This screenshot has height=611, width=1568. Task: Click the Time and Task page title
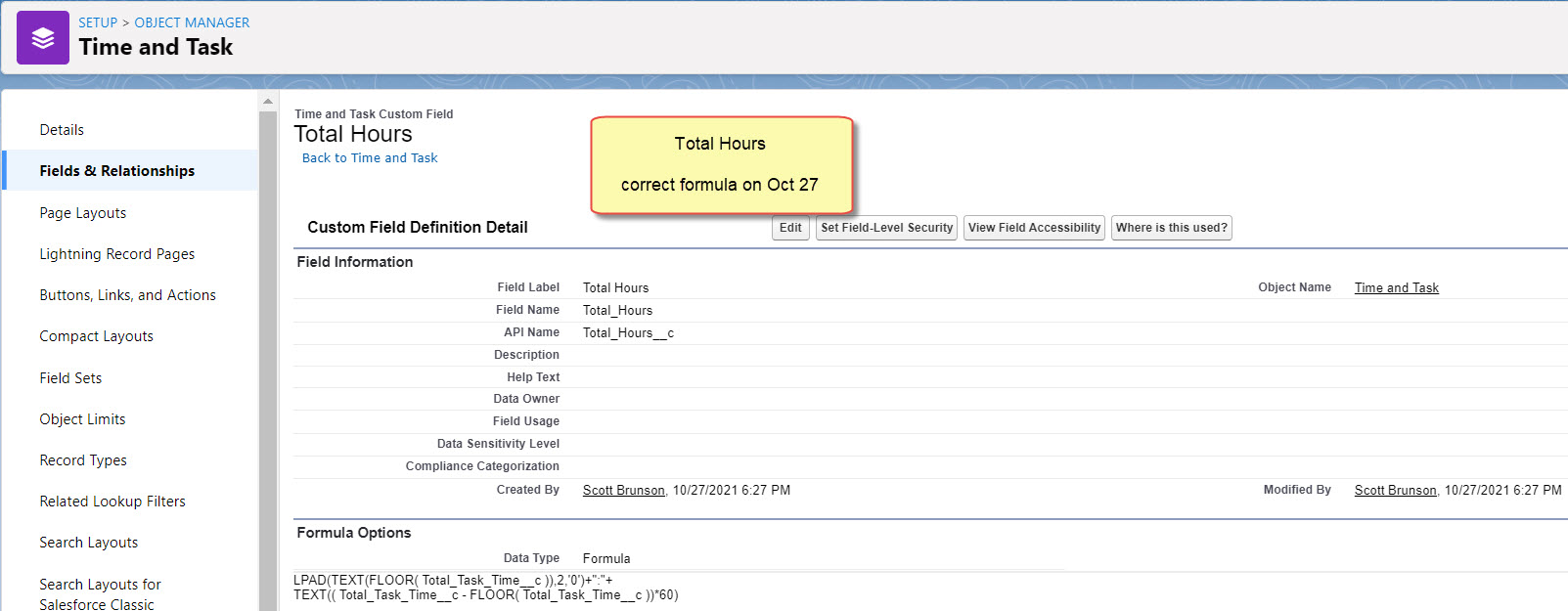[x=156, y=47]
